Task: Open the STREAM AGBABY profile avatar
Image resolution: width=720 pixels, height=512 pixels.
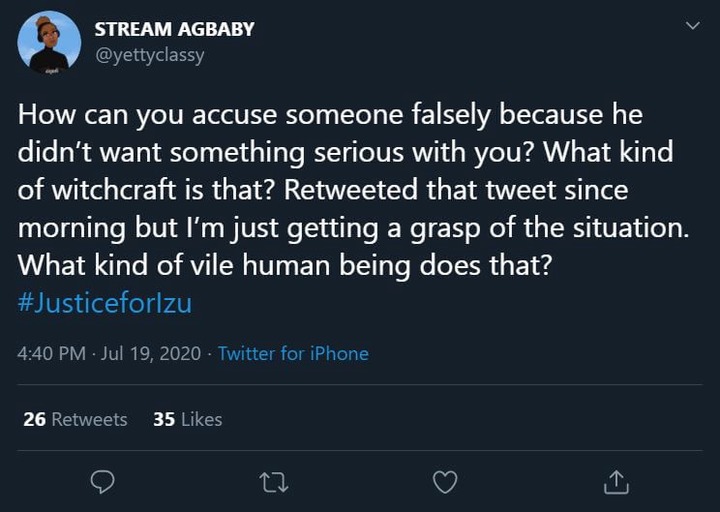Action: pos(49,42)
